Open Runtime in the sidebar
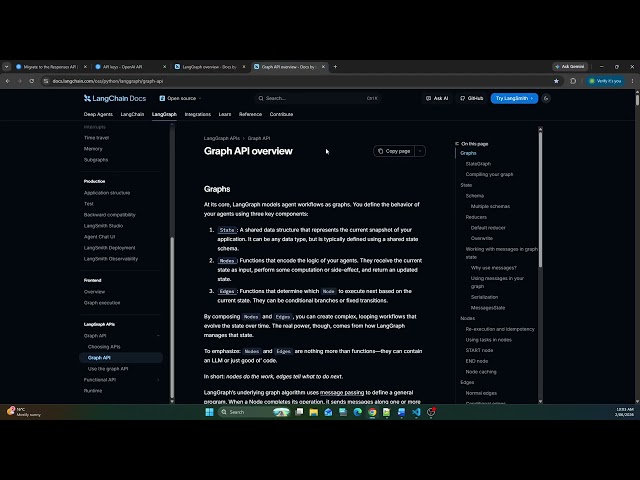This screenshot has width=640, height=480. [x=93, y=391]
